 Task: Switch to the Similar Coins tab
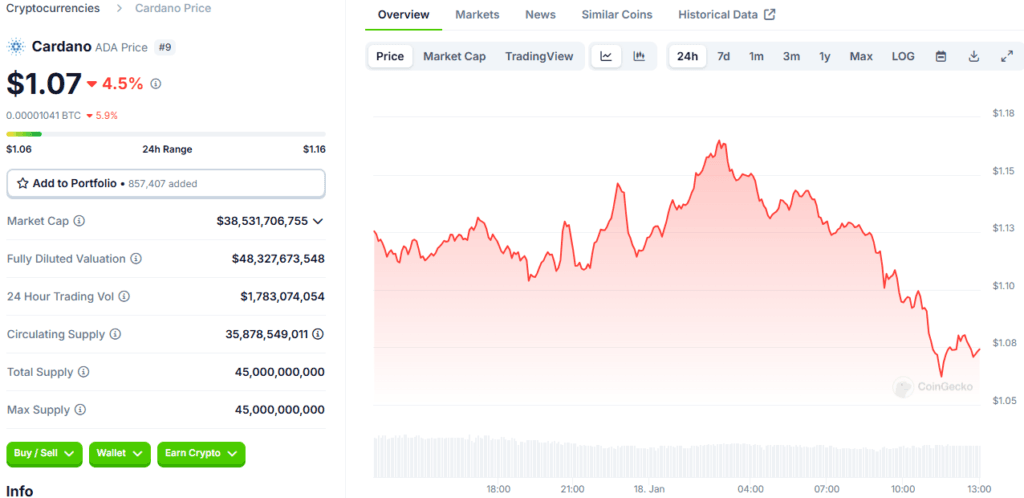[617, 14]
